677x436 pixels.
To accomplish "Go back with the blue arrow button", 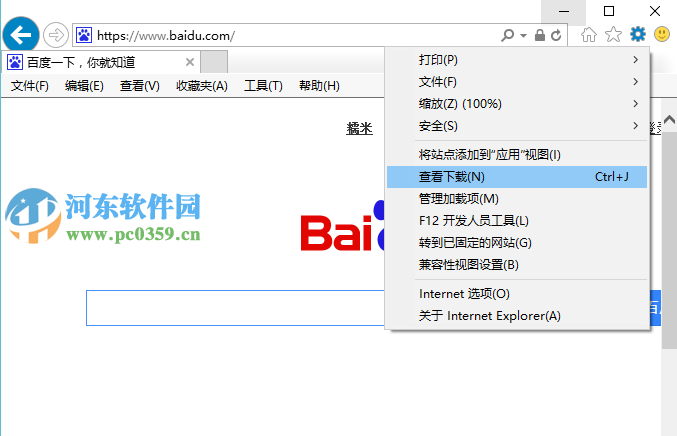I will [x=21, y=35].
